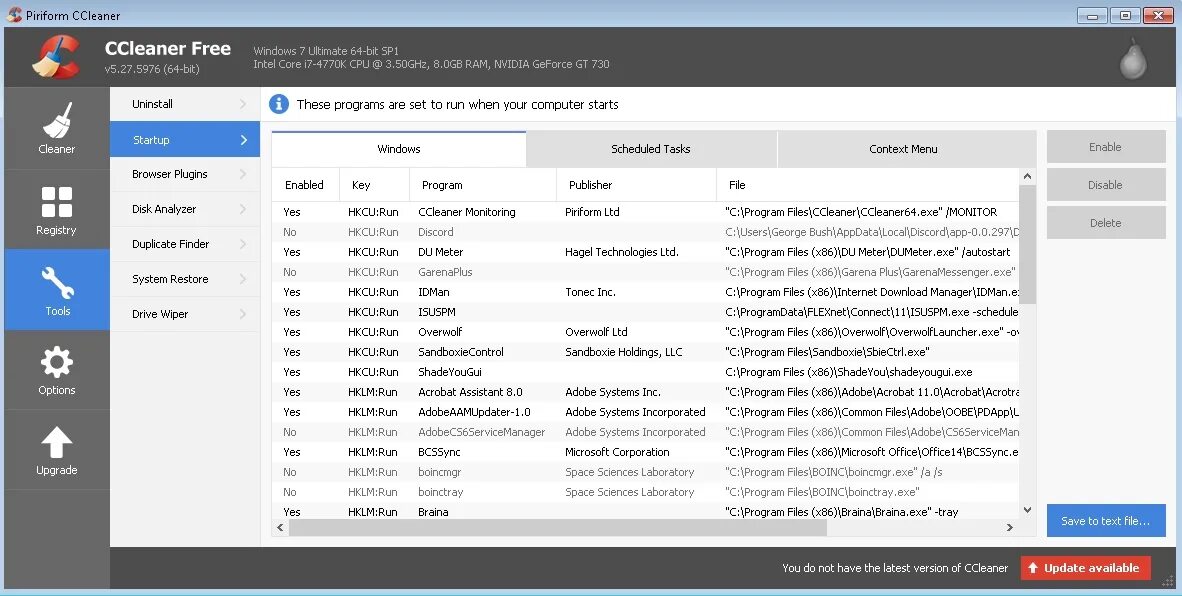Click the horizontal scrollbar right arrow
1182x596 pixels.
pos(1010,527)
